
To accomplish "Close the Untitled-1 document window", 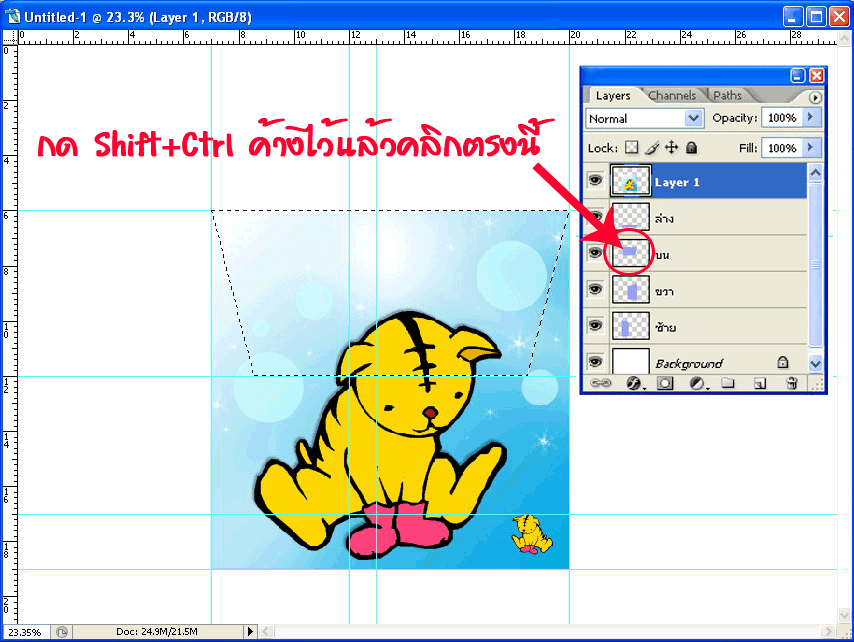I will [x=839, y=17].
